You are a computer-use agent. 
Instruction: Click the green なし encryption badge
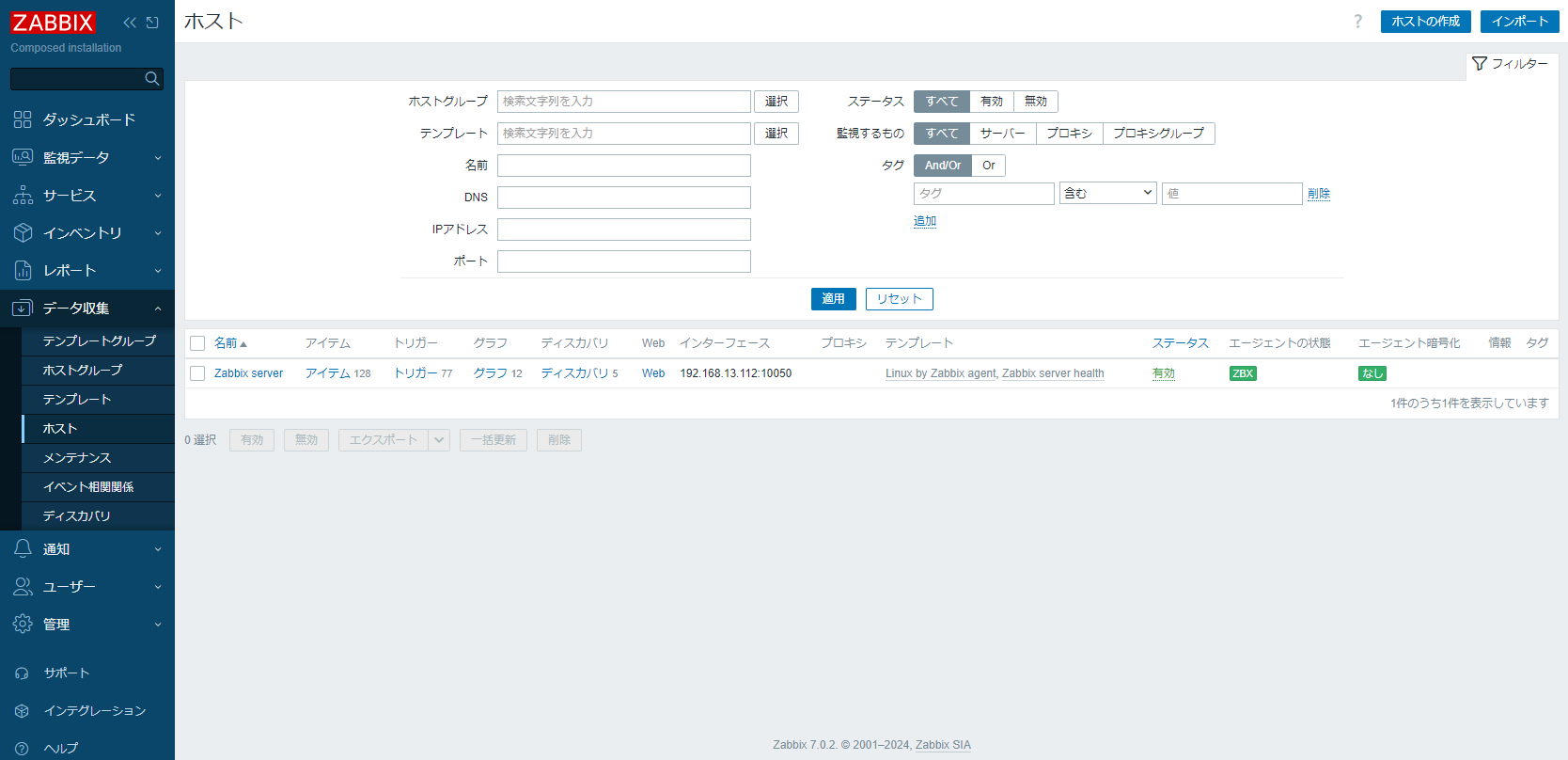(x=1372, y=373)
